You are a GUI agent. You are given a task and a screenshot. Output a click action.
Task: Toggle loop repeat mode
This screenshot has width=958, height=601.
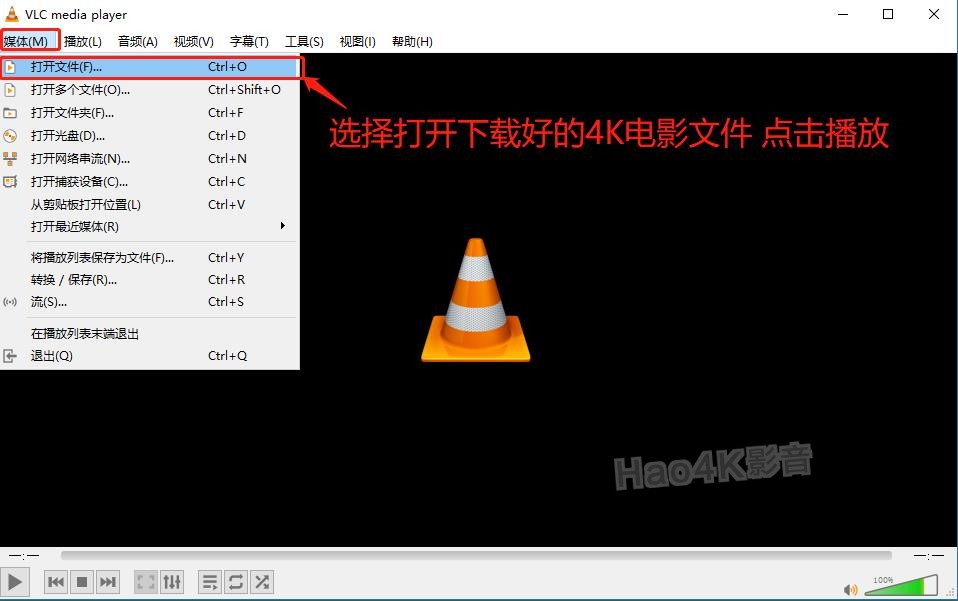(236, 582)
